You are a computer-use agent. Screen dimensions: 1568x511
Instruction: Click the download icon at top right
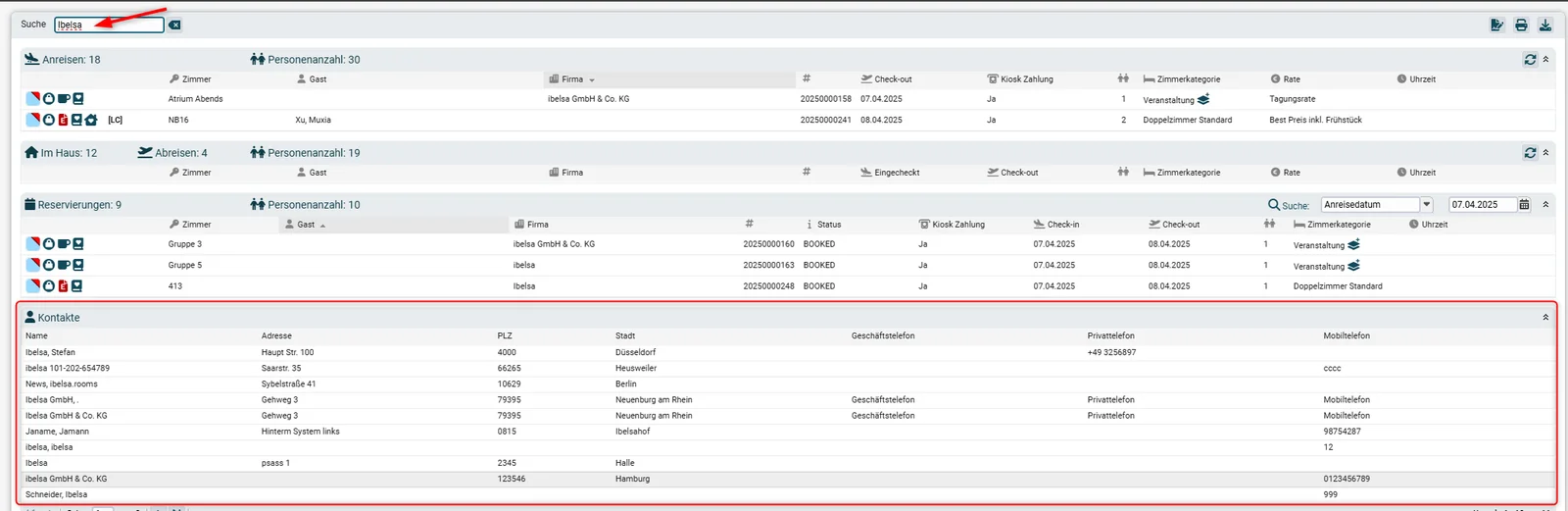click(1545, 25)
